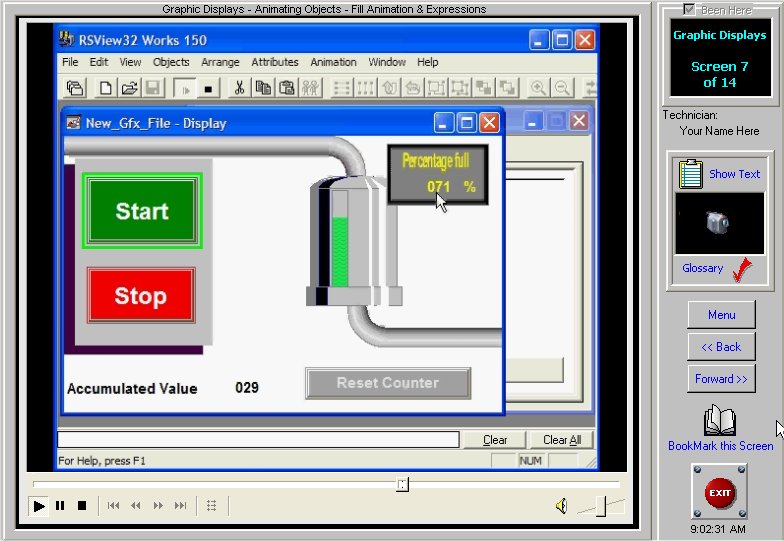Click the Menu navigation button
Image resolution: width=784 pixels, height=541 pixels.
click(x=721, y=314)
